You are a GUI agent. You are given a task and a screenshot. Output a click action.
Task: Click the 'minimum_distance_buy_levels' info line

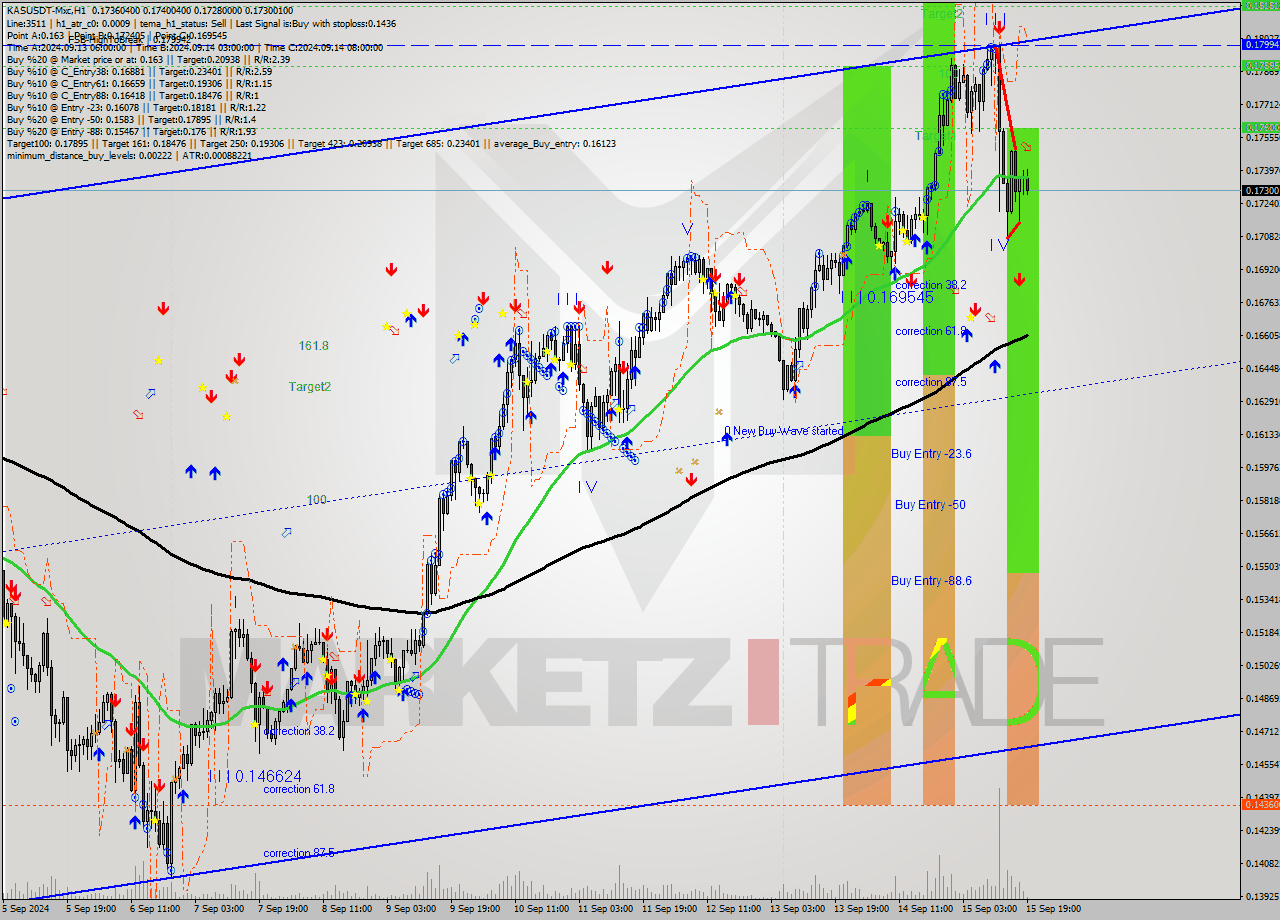[128, 155]
